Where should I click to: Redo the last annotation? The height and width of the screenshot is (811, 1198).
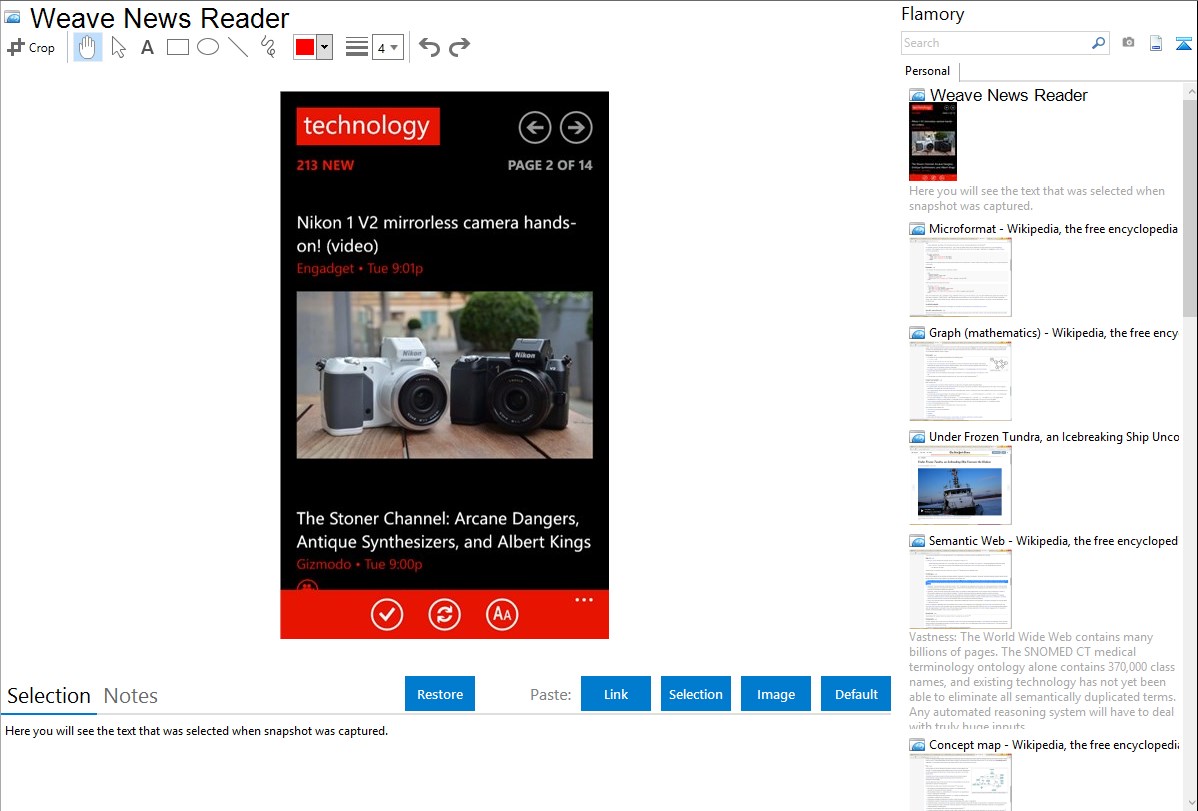(459, 47)
